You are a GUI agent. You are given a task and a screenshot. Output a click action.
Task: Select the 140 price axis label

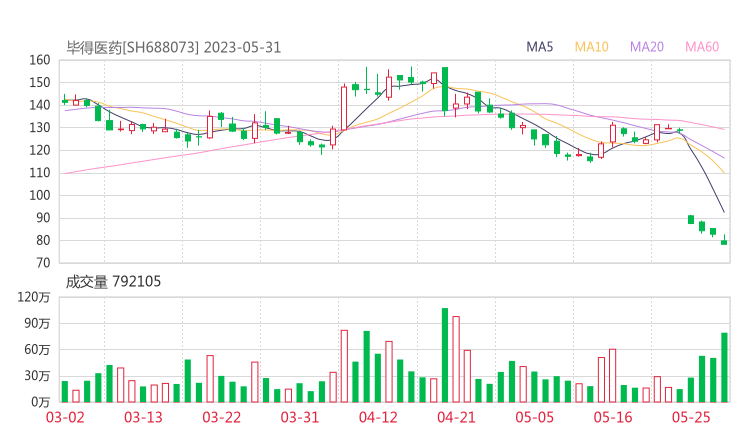[40, 105]
